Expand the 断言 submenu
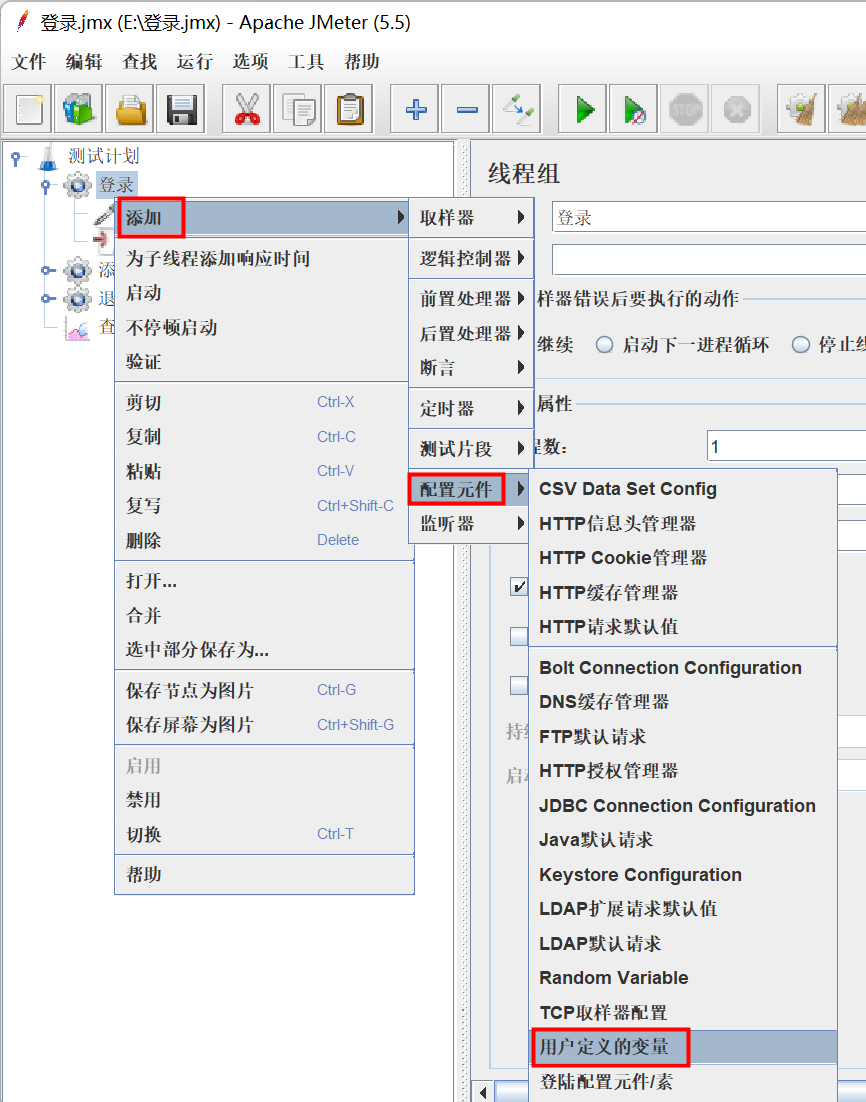Viewport: 866px width, 1102px height. point(471,368)
